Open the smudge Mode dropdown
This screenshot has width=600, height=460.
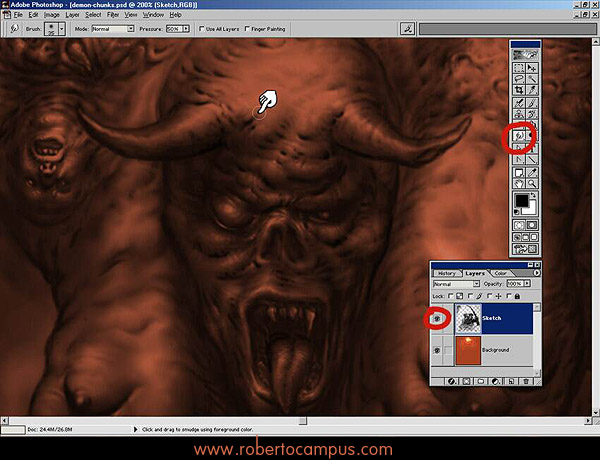[130, 29]
